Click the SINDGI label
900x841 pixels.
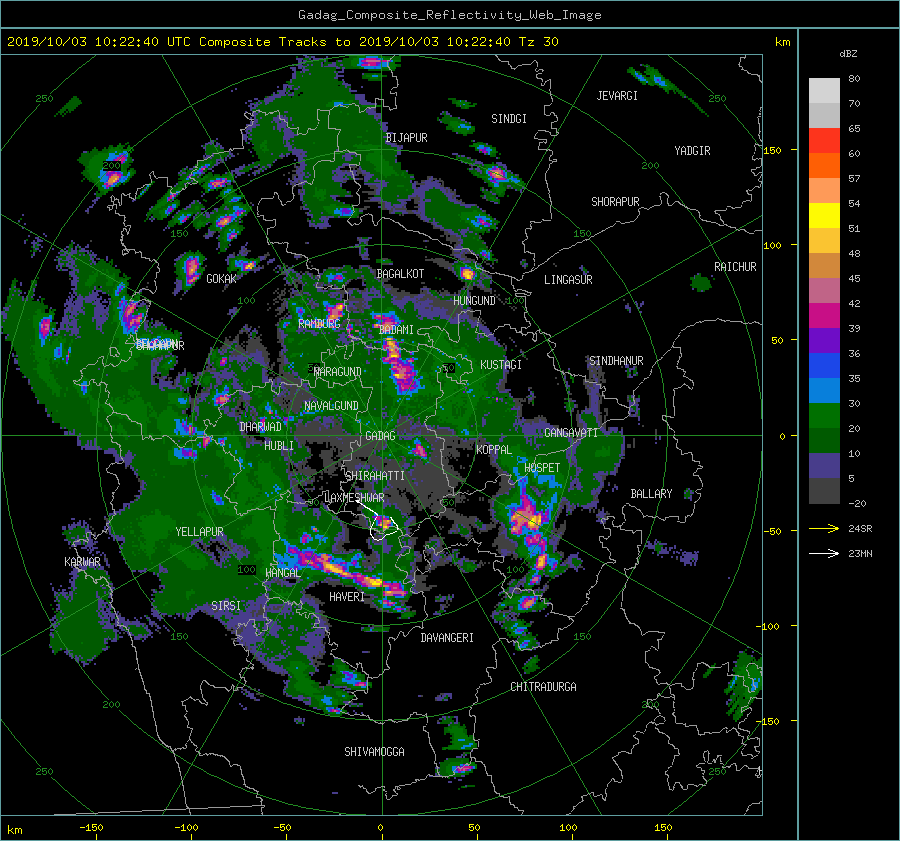pyautogui.click(x=509, y=119)
